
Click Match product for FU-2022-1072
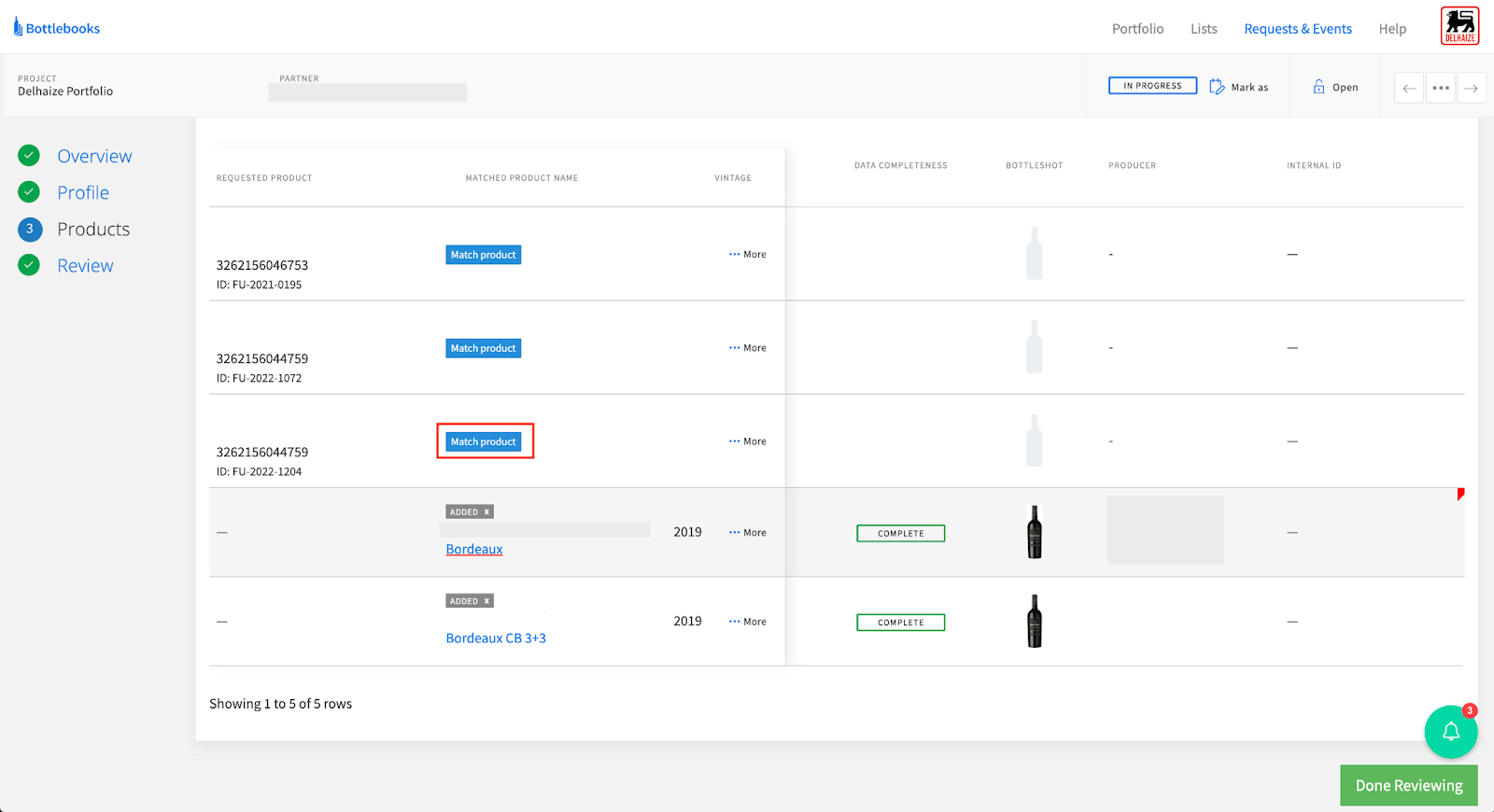(484, 348)
